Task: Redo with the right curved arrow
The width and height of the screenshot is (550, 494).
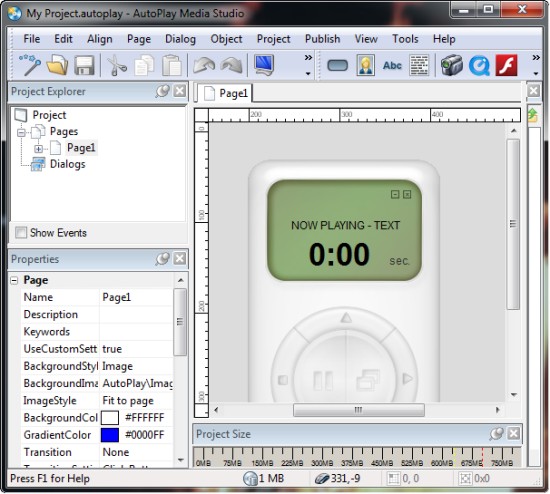Action: click(x=232, y=65)
